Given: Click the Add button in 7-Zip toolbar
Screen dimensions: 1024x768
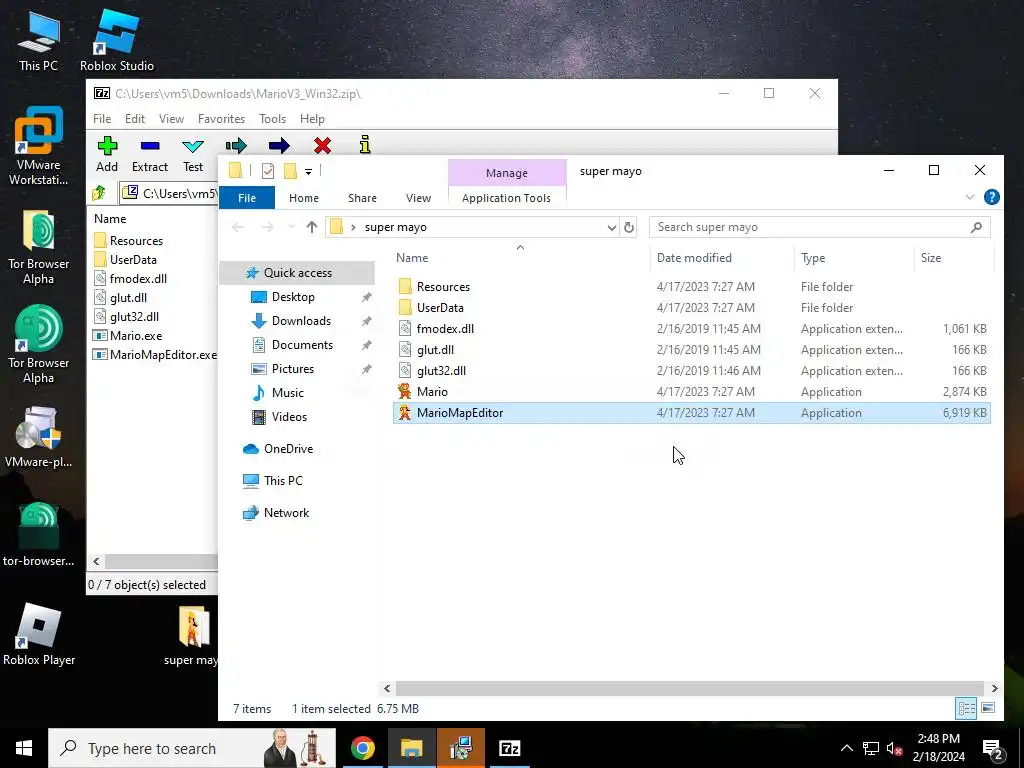Looking at the screenshot, I should [x=107, y=155].
